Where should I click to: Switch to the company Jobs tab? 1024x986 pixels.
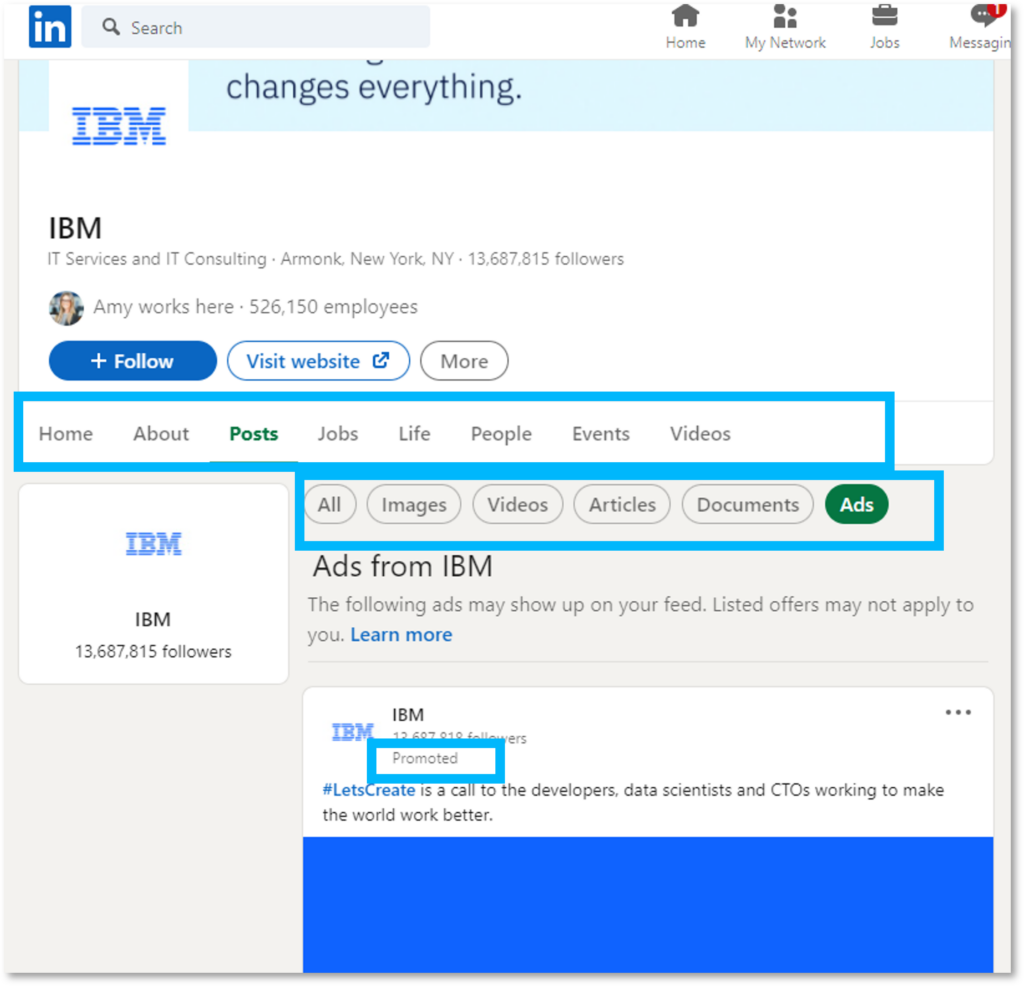(x=338, y=434)
